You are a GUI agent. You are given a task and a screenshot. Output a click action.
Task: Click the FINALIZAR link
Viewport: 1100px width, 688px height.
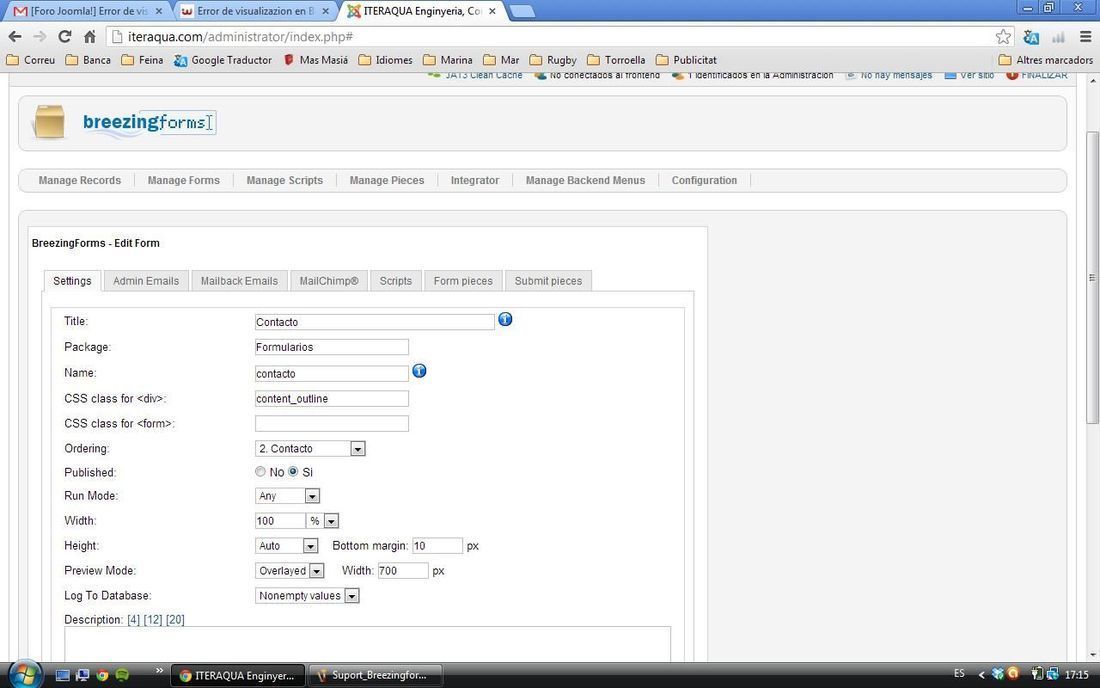coord(1038,75)
